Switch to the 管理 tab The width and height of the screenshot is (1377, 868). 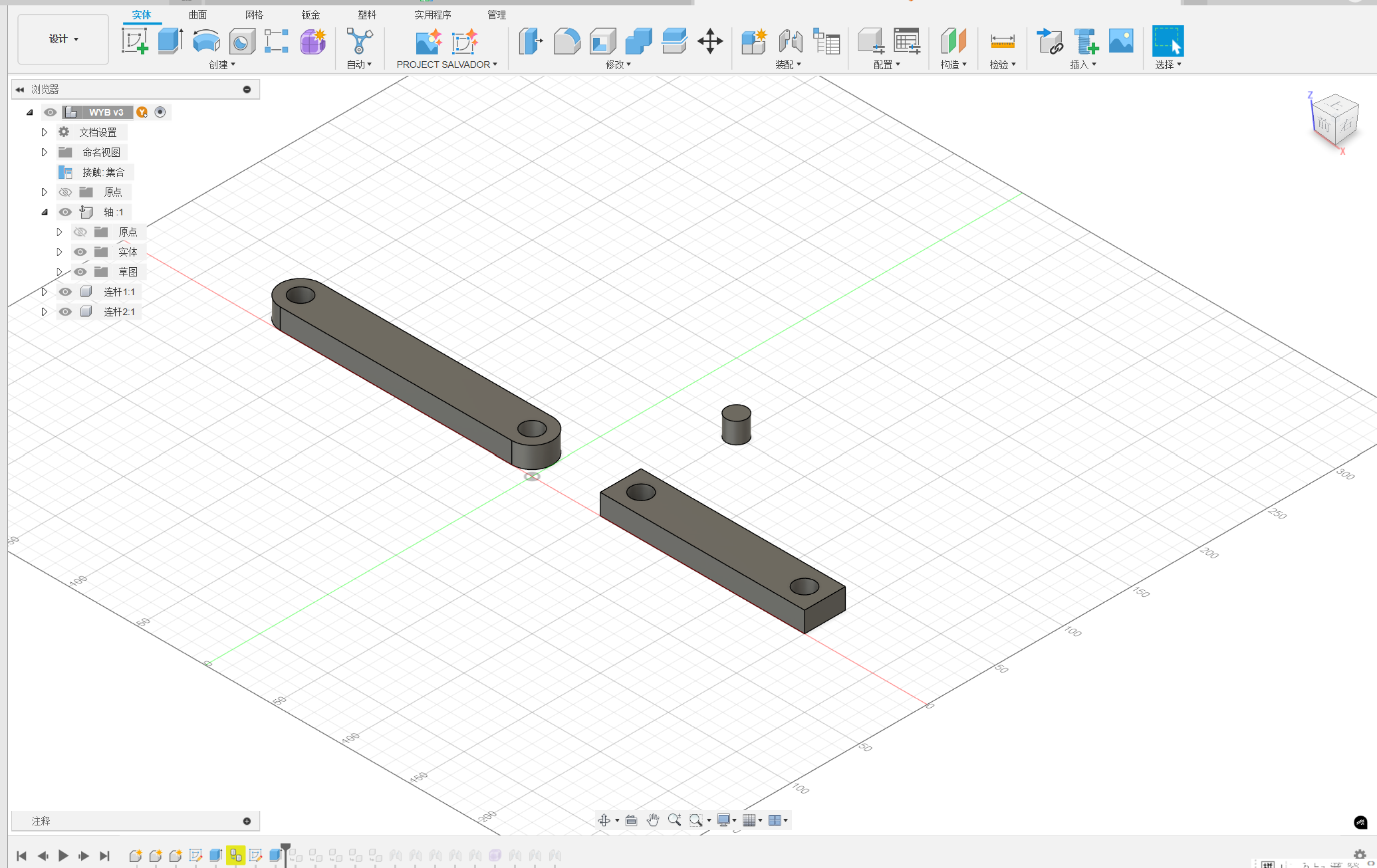coord(497,15)
